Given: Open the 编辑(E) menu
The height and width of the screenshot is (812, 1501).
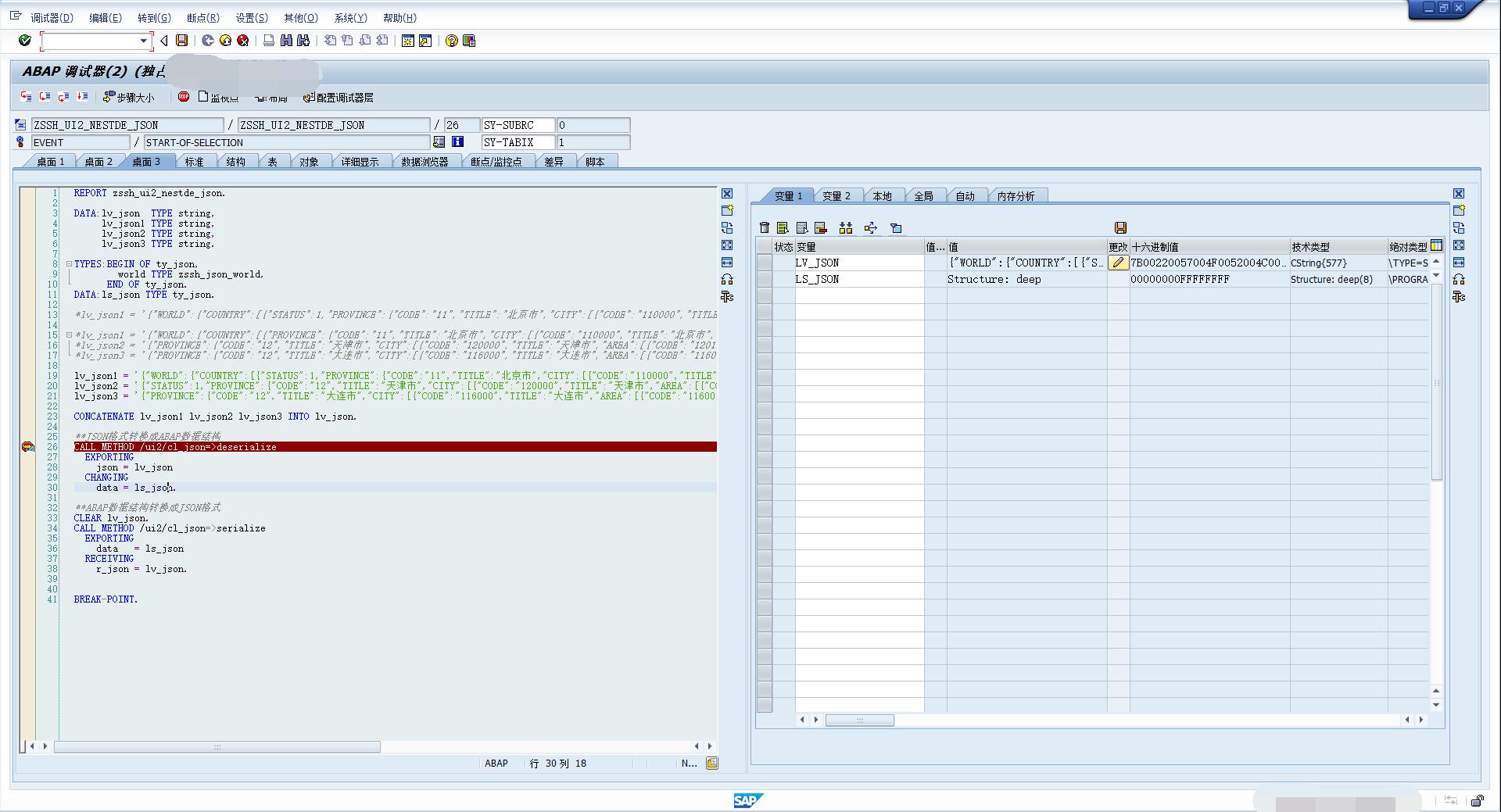Looking at the screenshot, I should pyautogui.click(x=106, y=18).
